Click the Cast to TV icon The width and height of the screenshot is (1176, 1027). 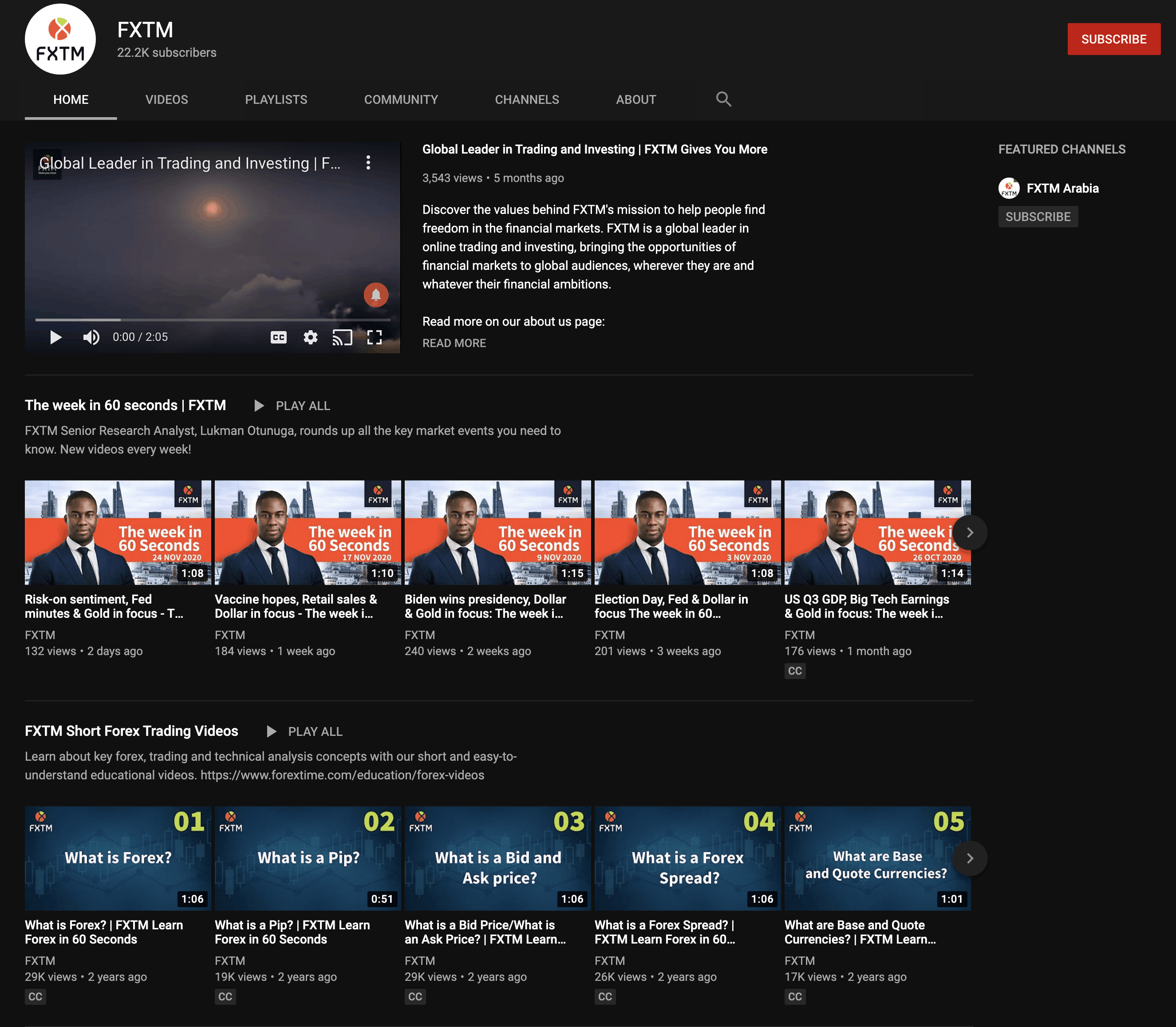(342, 337)
